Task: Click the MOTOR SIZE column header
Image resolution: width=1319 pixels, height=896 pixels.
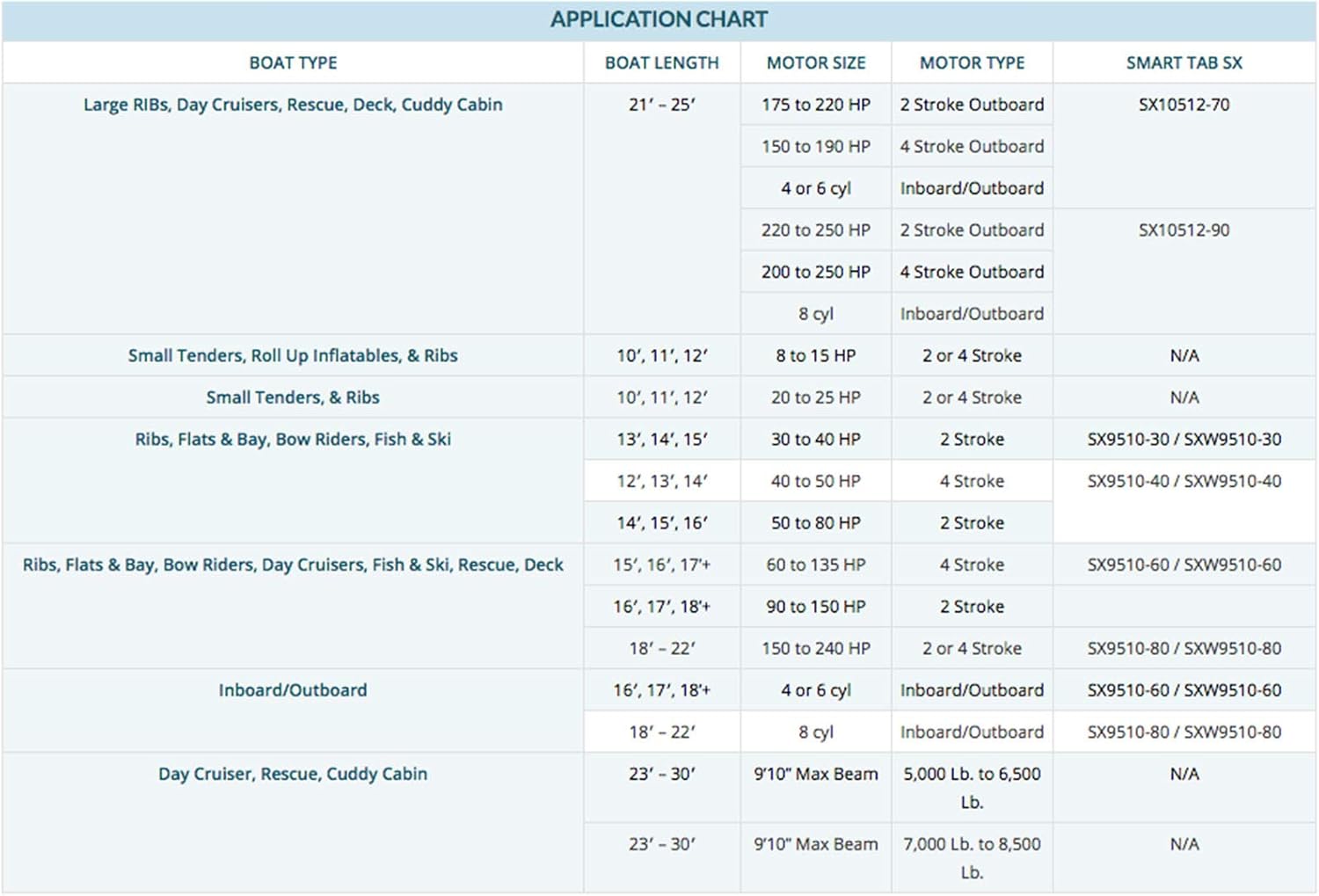Action: [x=816, y=63]
